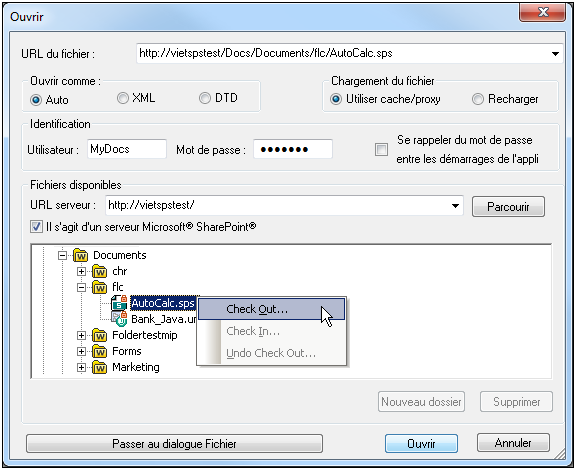
Task: Click the flc folder icon
Action: [99, 288]
